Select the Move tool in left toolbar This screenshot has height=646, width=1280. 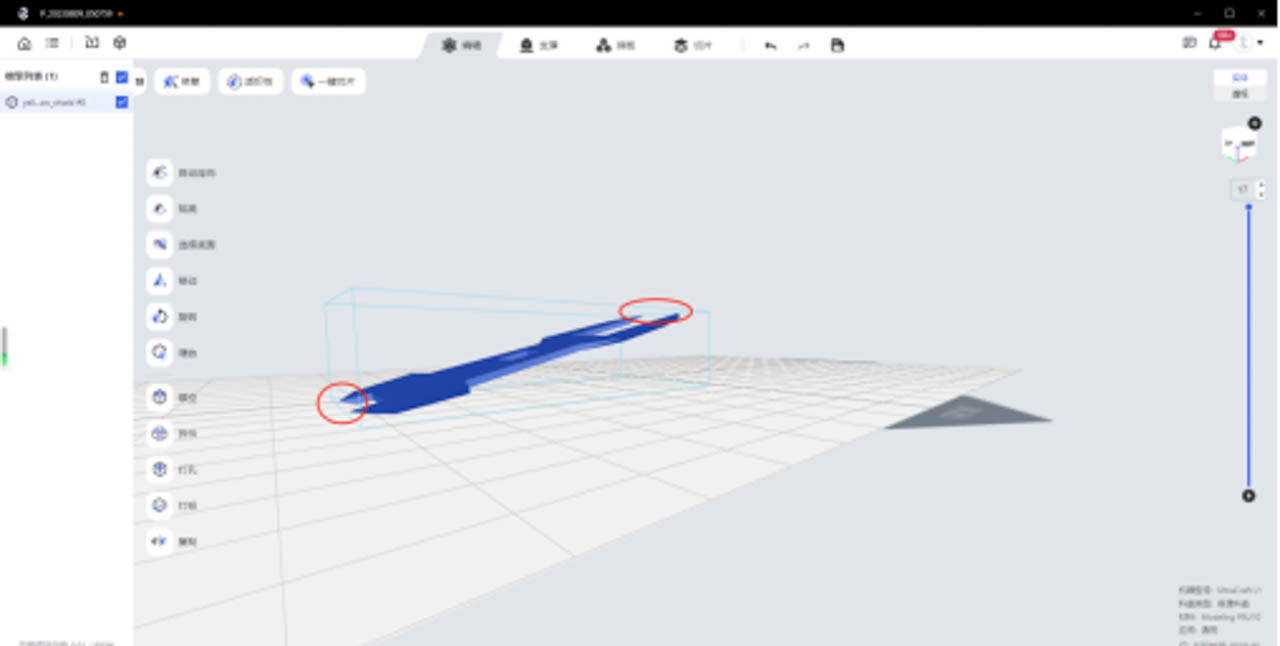pos(159,281)
